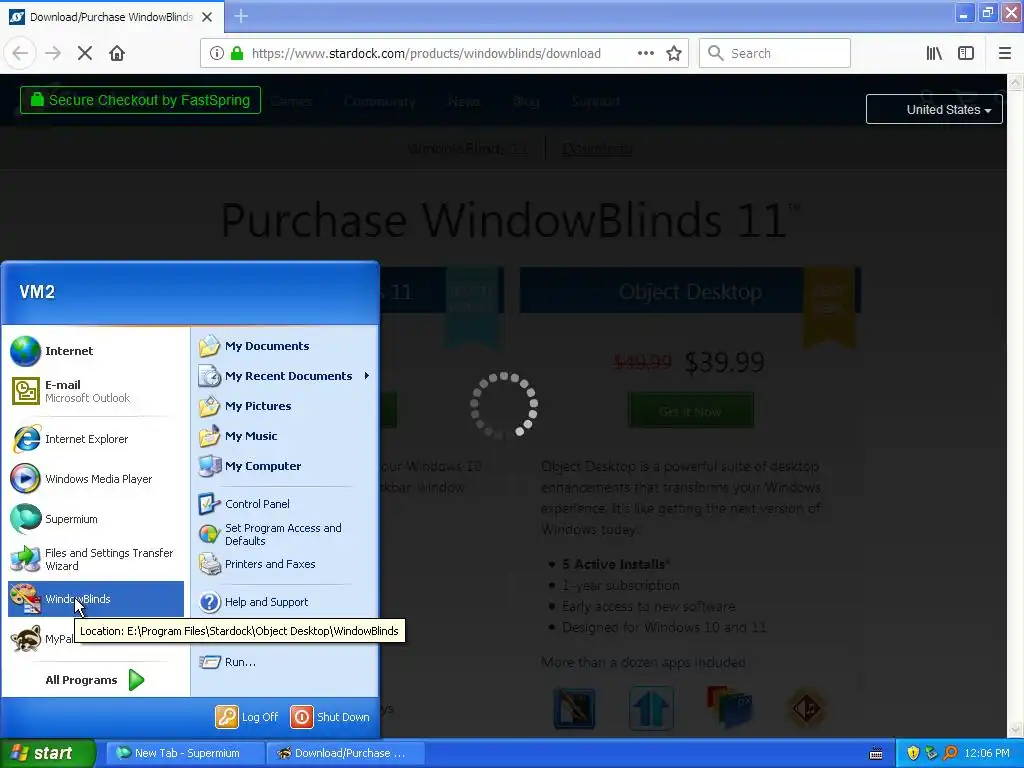Click the browser Search field

tap(775, 54)
